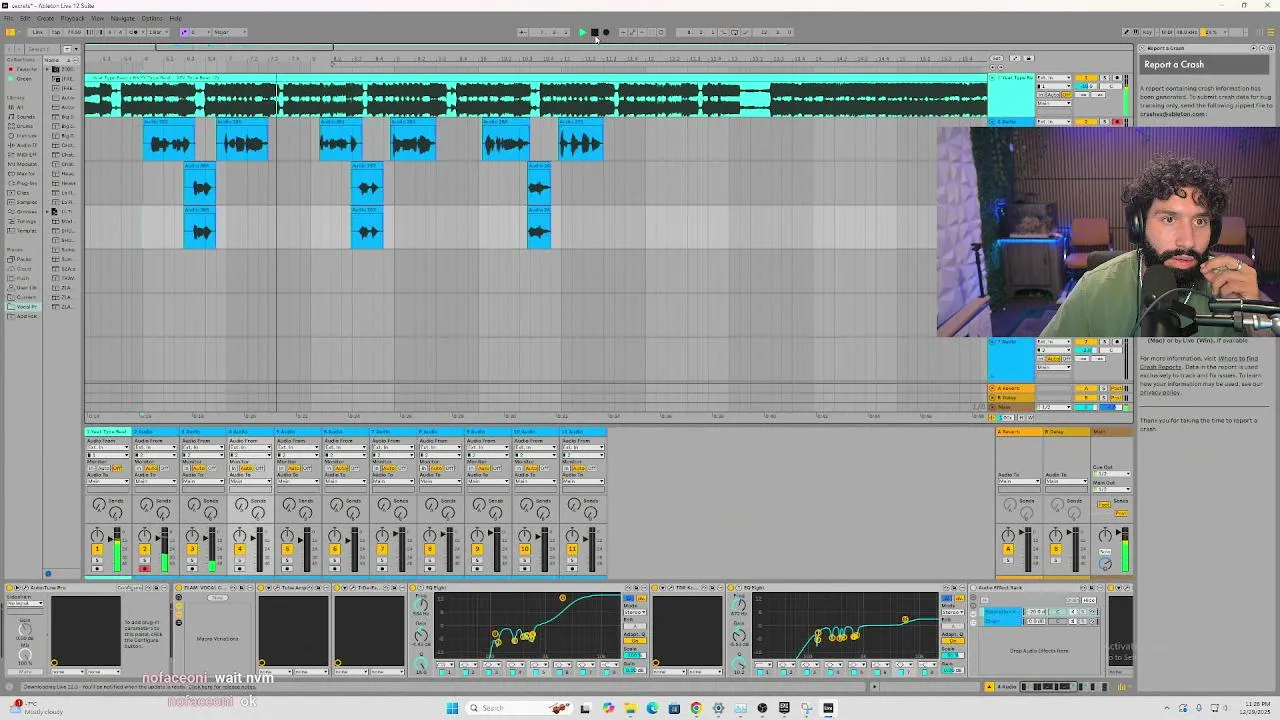Screen dimensions: 1280x720
Task: Open track 1 Audio To dropdown
Action: coord(107,482)
